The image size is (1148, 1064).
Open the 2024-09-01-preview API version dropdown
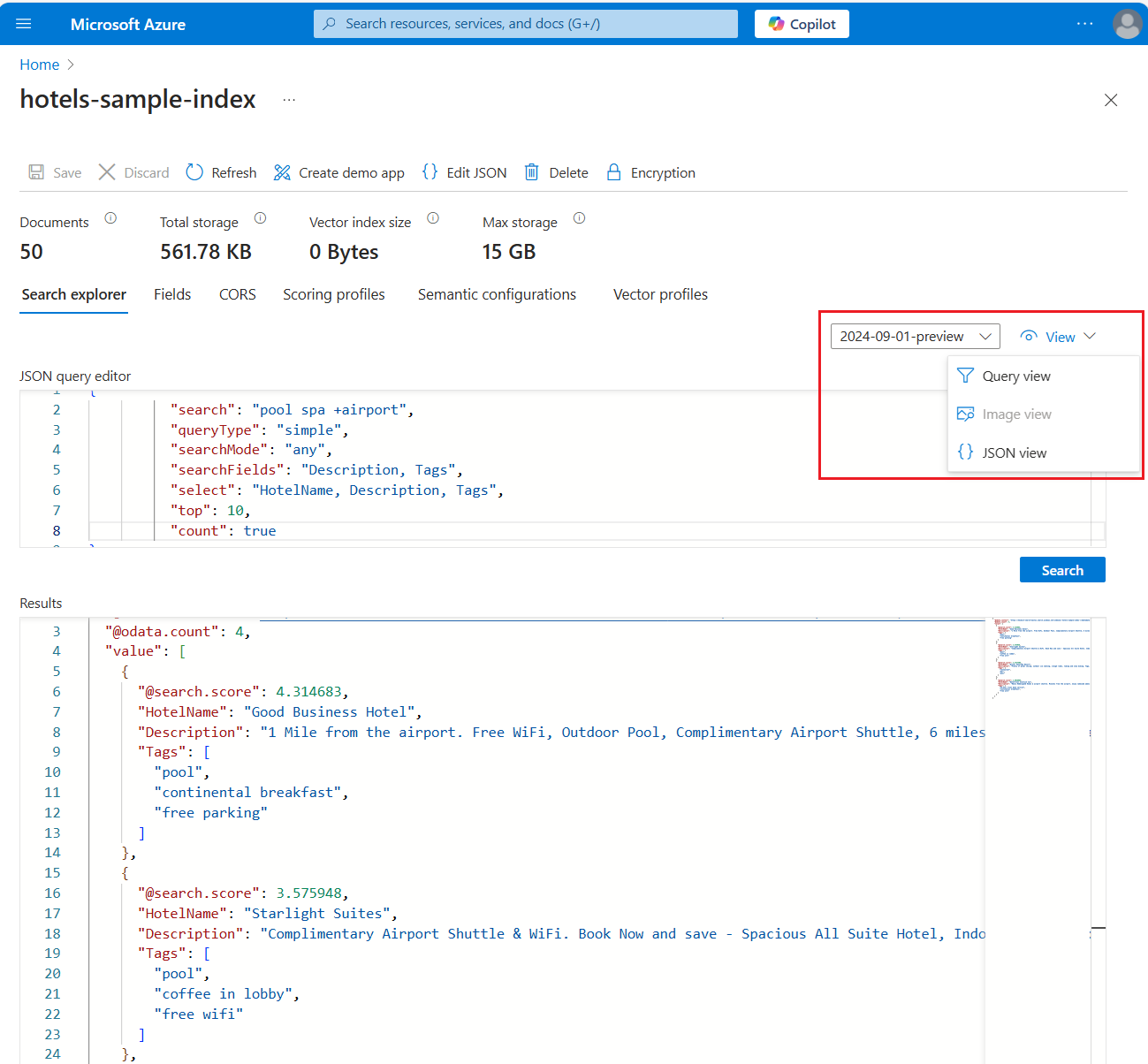tap(915, 336)
